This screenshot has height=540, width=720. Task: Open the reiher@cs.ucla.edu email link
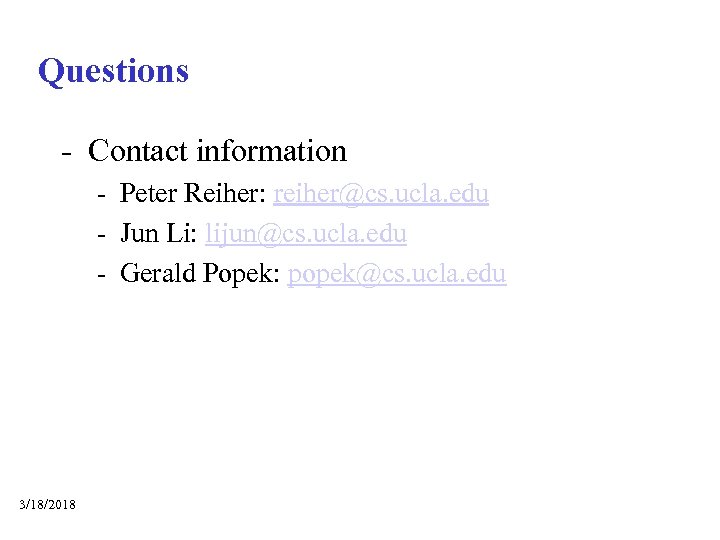pyautogui.click(x=381, y=194)
